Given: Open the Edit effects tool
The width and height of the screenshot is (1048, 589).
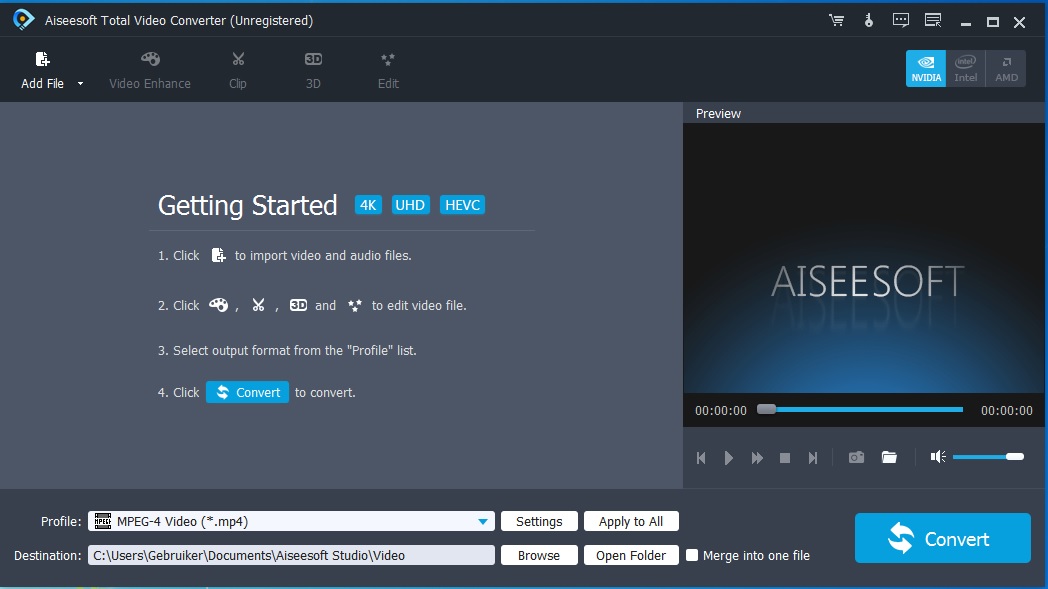Looking at the screenshot, I should pos(388,70).
